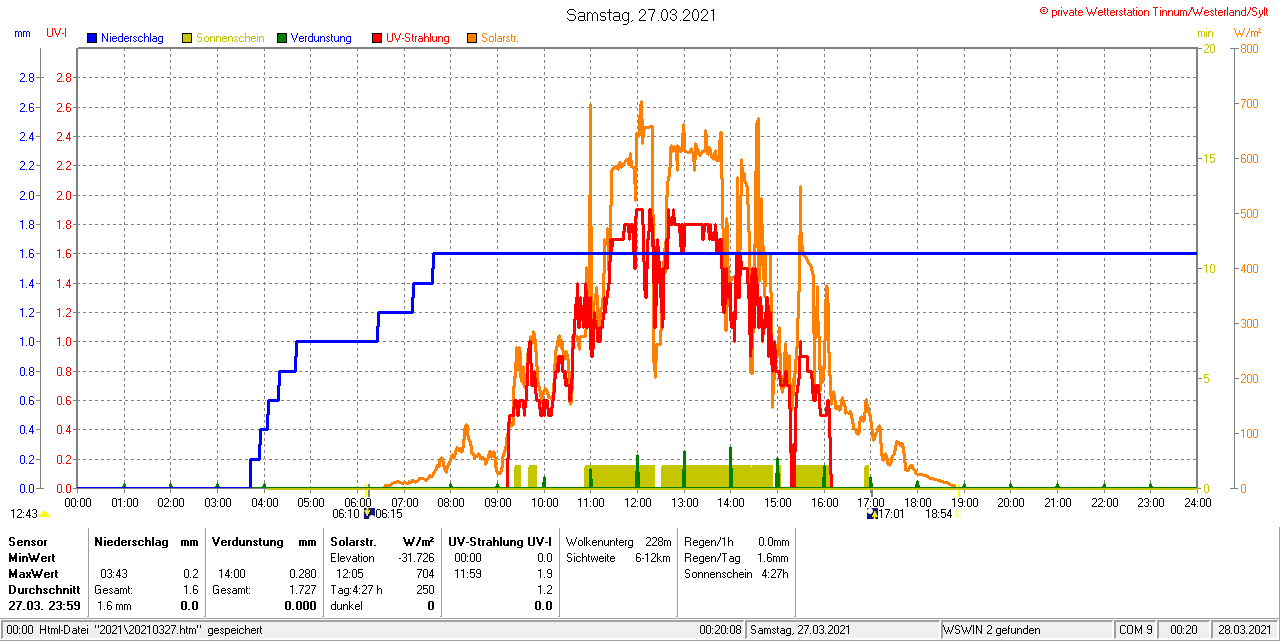Viewport: 1280px width, 641px height.
Task: Select the Verdunstung legend label
Action: tap(321, 38)
